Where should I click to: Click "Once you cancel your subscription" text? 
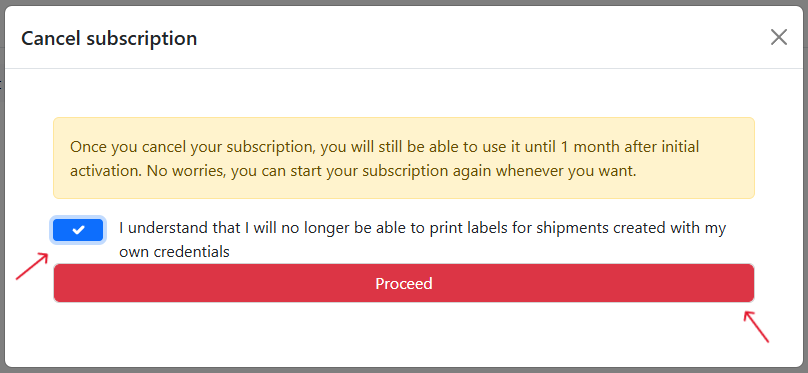(x=192, y=147)
